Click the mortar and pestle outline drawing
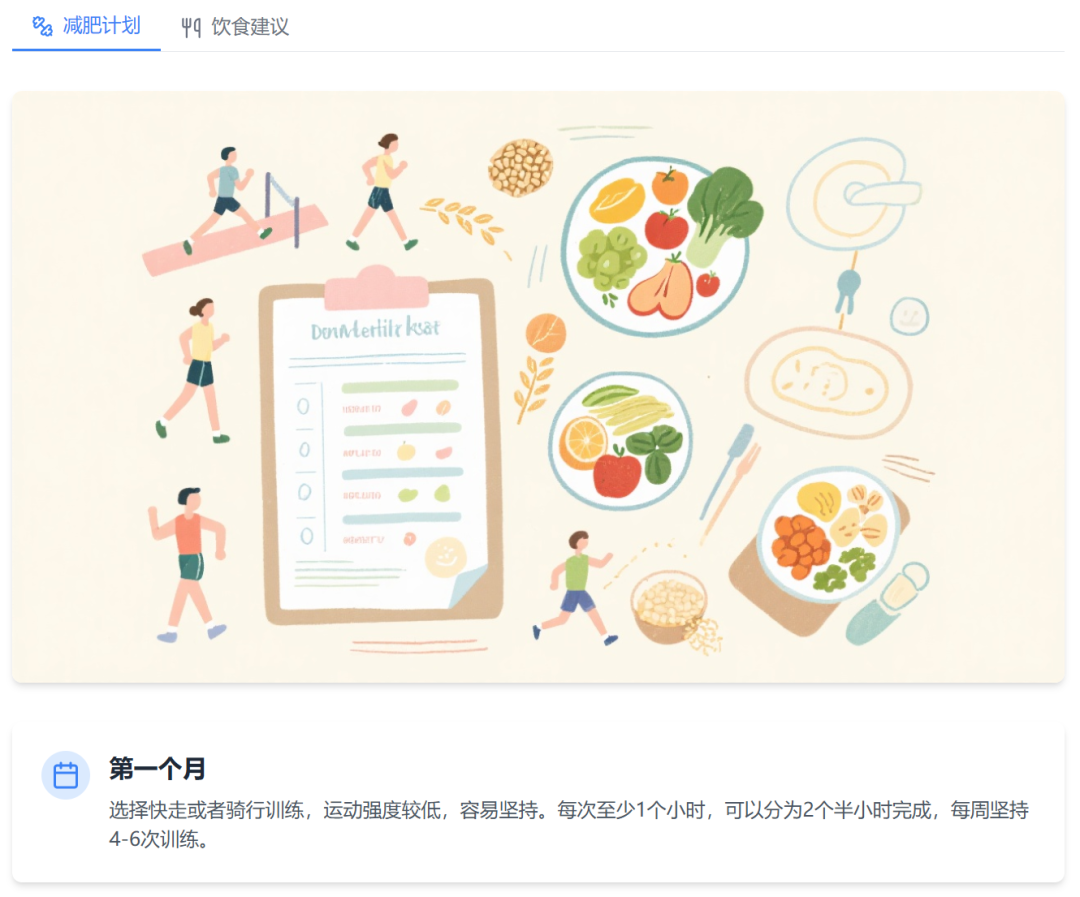The width and height of the screenshot is (1080, 897). coord(853,194)
